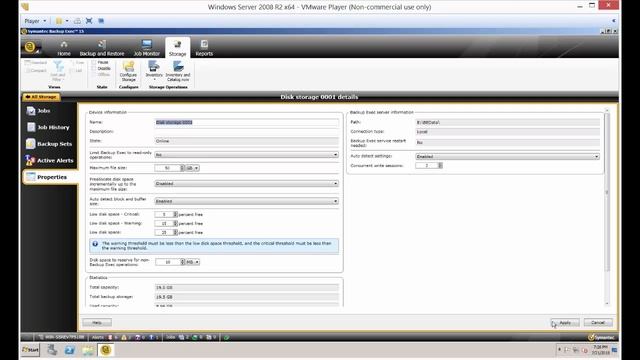Switch to the Home tab

(x=64, y=48)
